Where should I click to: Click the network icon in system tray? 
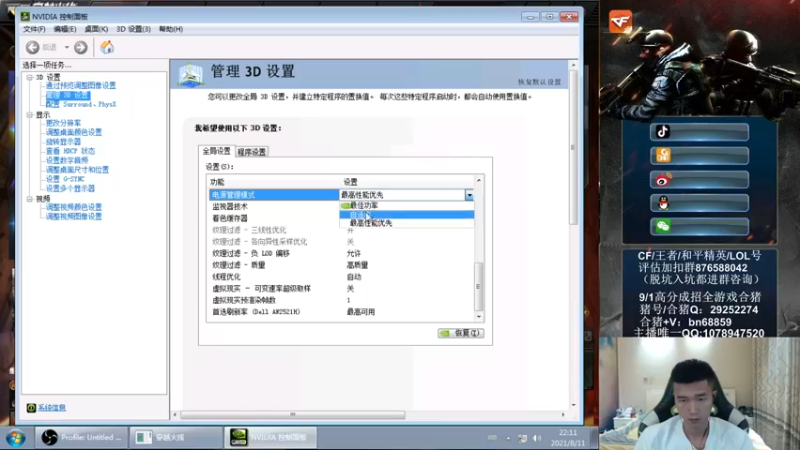[x=522, y=438]
